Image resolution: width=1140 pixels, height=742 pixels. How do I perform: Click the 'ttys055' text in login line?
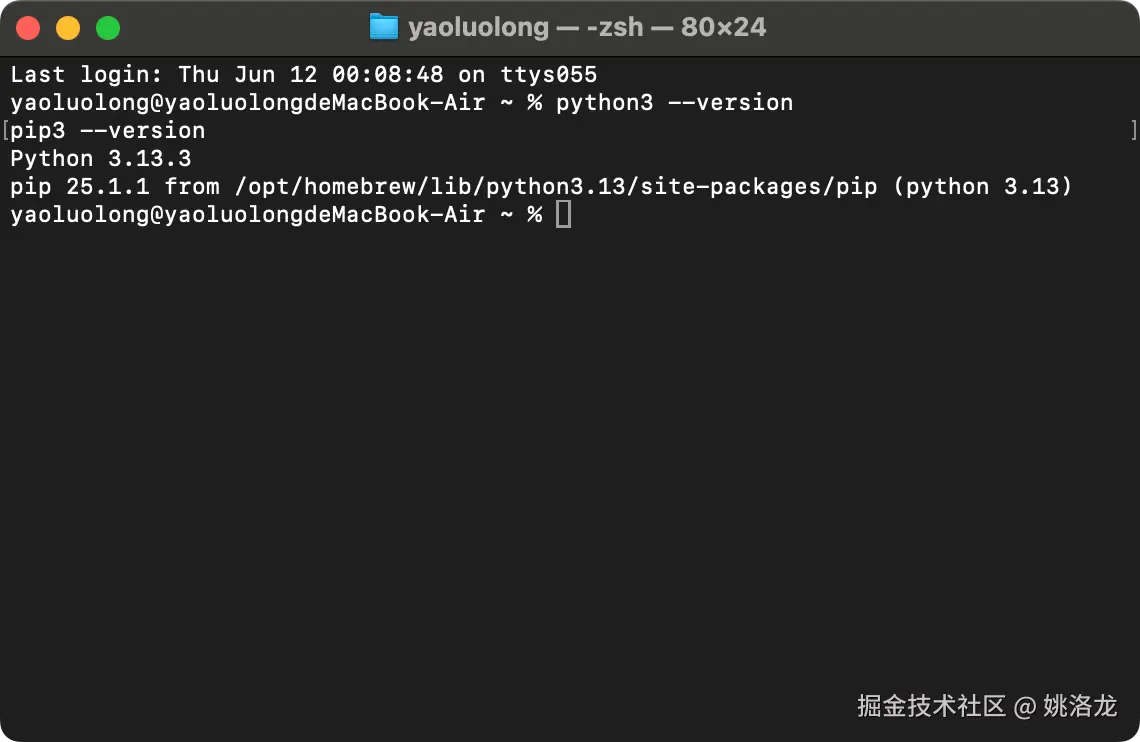[549, 75]
